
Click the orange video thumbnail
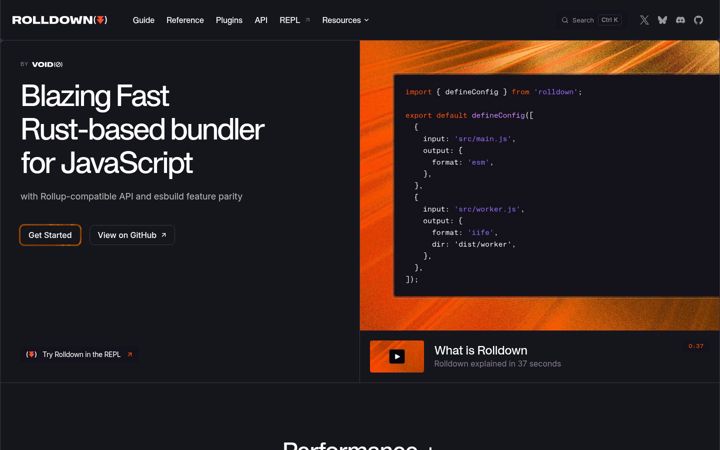tap(397, 356)
